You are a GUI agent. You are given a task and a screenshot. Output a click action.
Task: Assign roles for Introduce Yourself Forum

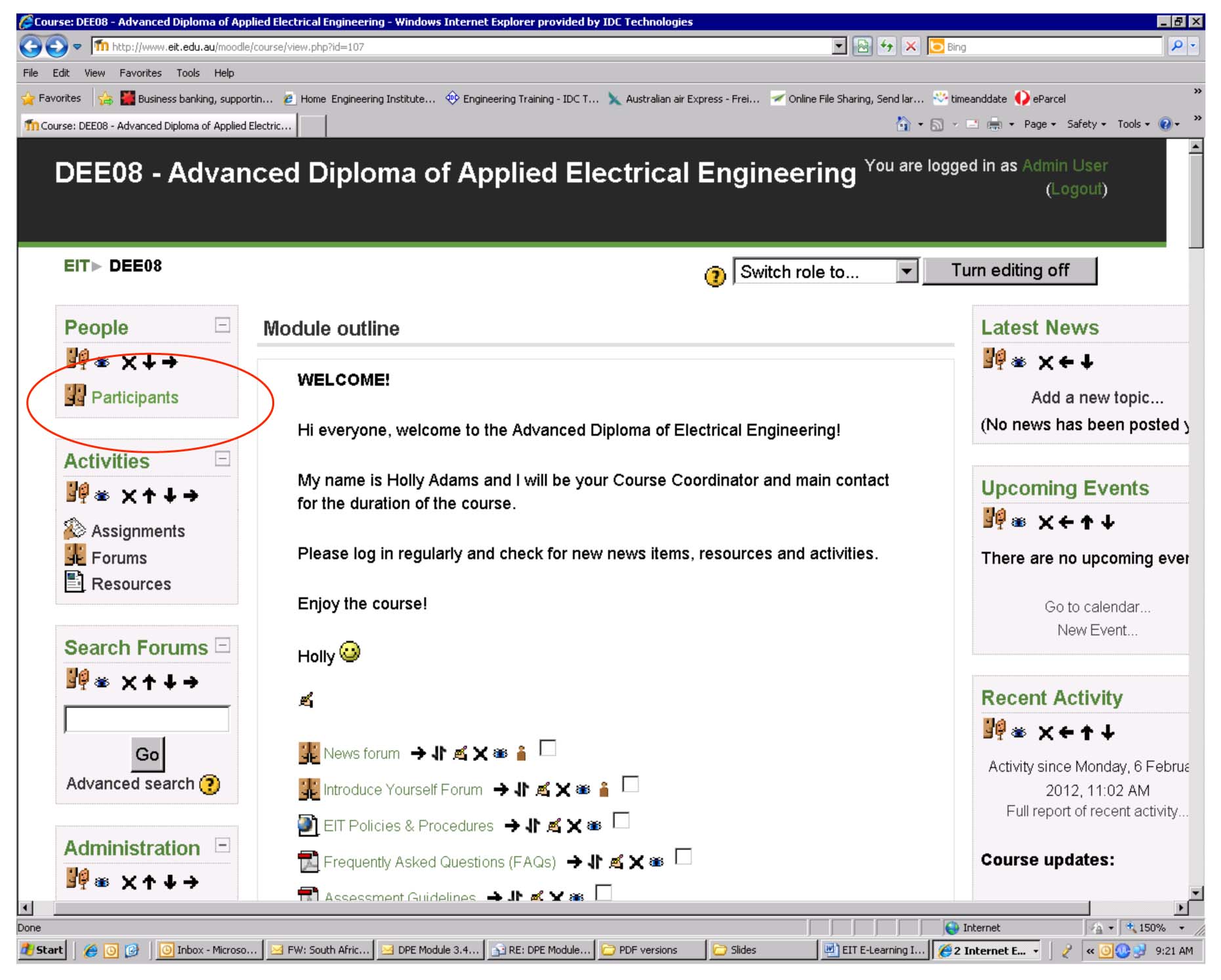click(604, 790)
